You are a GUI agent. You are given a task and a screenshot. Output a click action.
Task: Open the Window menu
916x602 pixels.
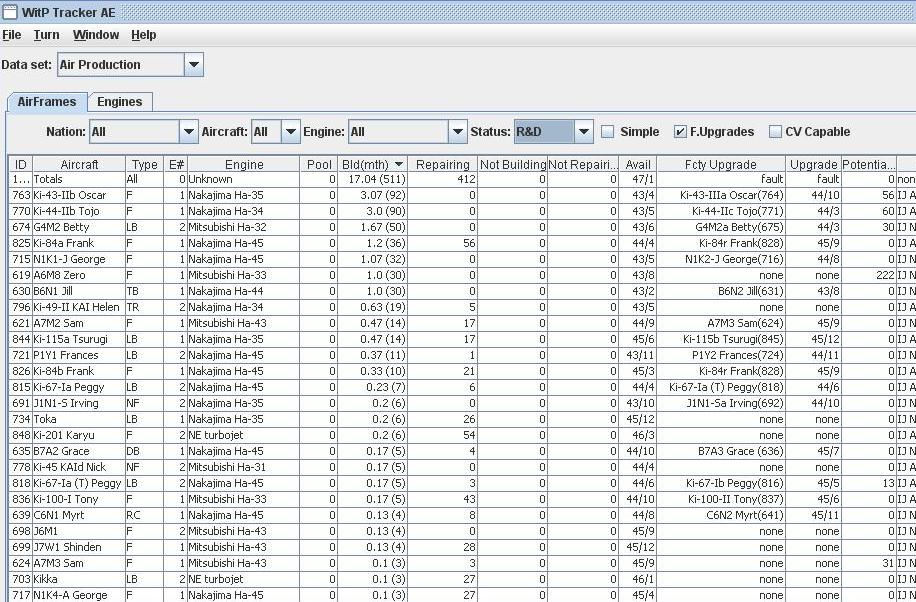tap(96, 35)
